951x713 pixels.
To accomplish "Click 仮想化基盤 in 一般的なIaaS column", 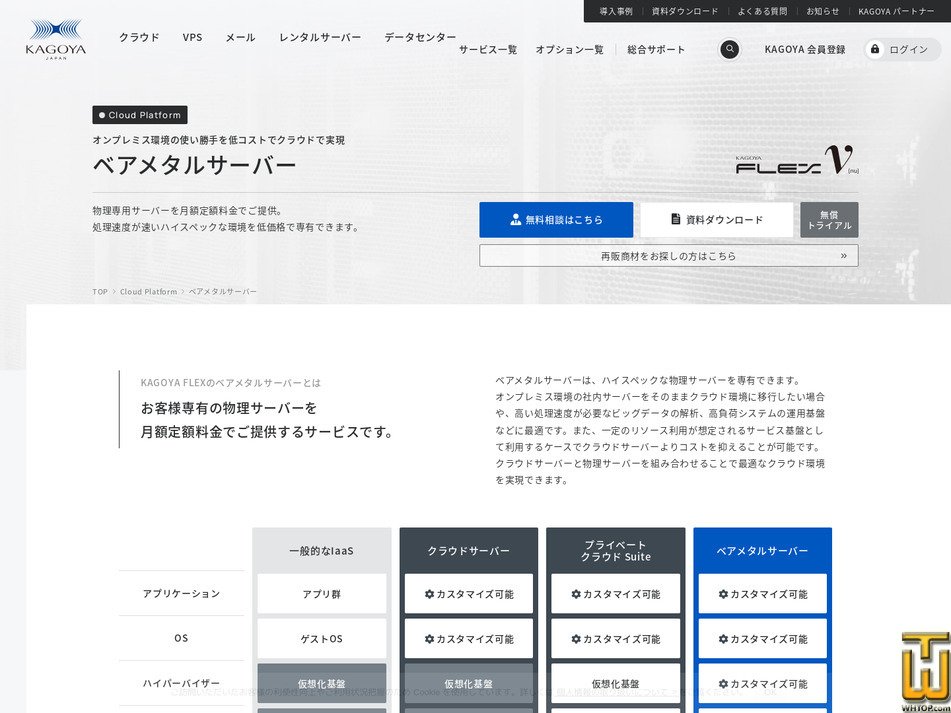I will [321, 683].
